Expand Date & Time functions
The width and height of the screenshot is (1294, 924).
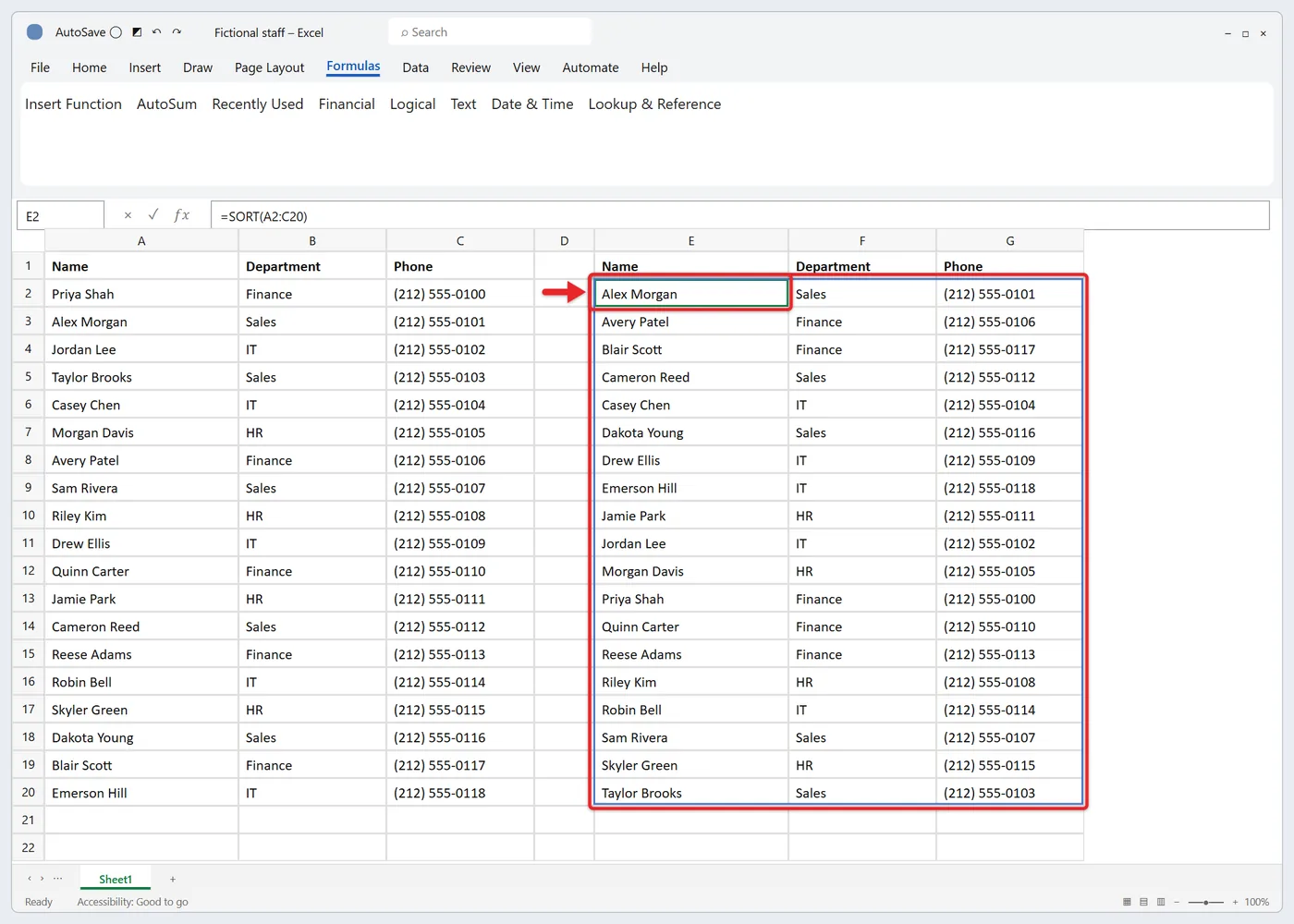[x=532, y=104]
